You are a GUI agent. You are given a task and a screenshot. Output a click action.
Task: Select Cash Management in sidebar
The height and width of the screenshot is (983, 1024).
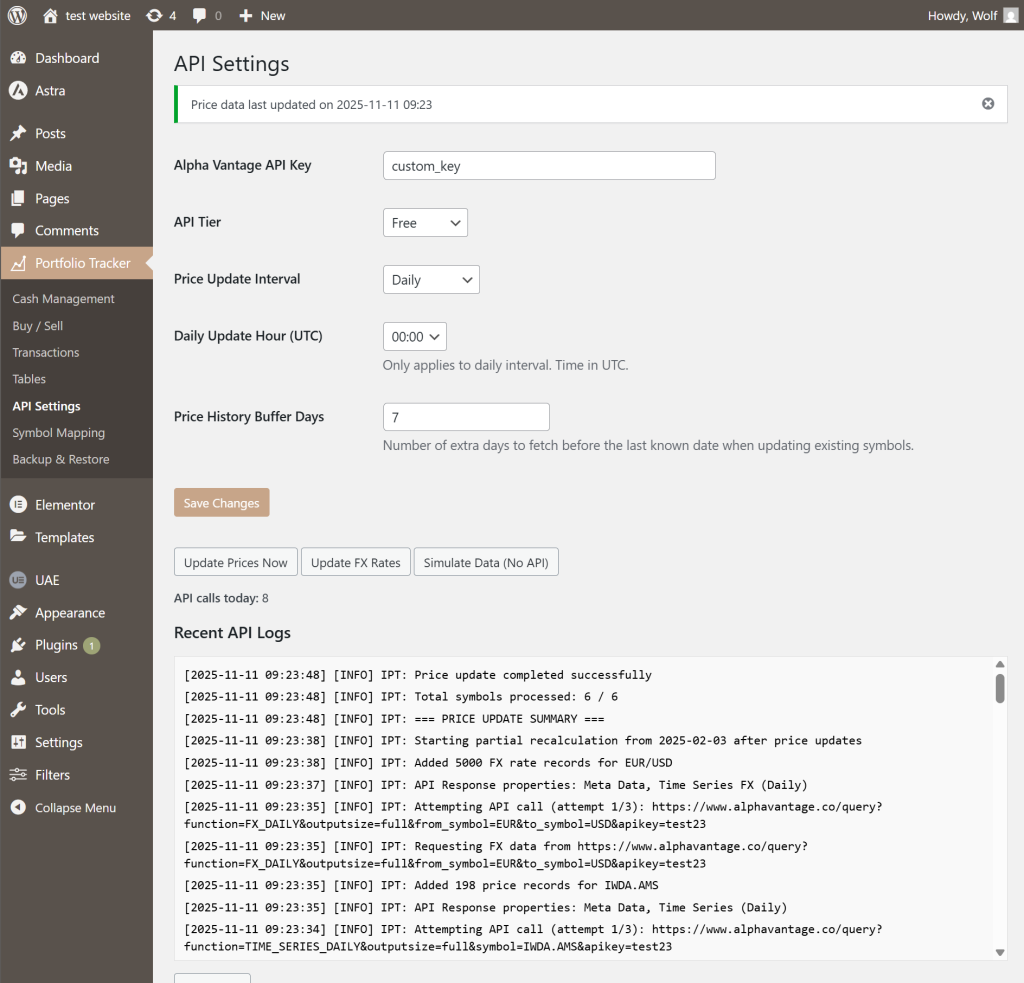(x=63, y=299)
